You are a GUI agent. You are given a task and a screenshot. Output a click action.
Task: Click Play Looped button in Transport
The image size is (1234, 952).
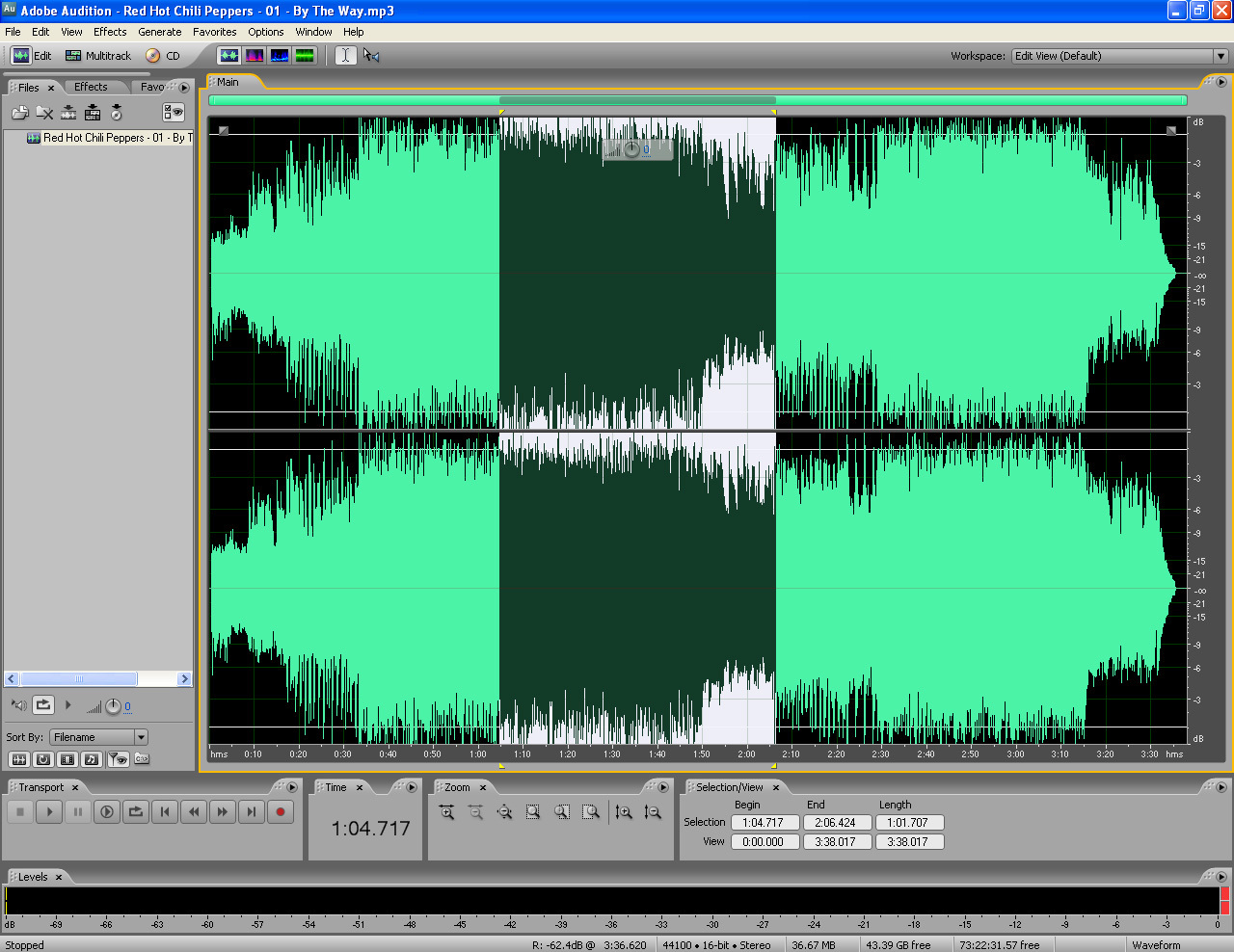pyautogui.click(x=136, y=812)
